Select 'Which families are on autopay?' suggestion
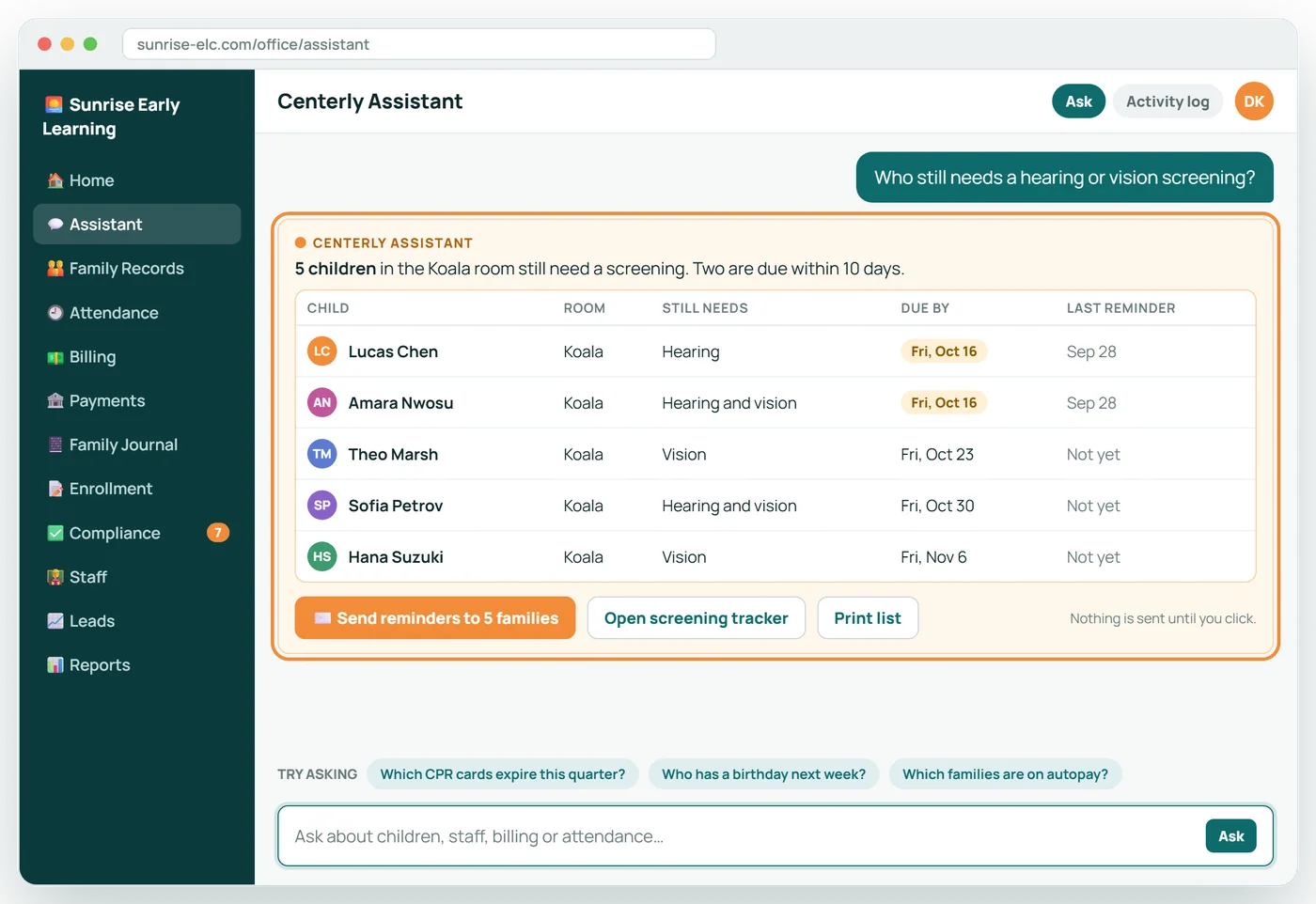Screen dimensions: 1316x904 tap(1006, 774)
